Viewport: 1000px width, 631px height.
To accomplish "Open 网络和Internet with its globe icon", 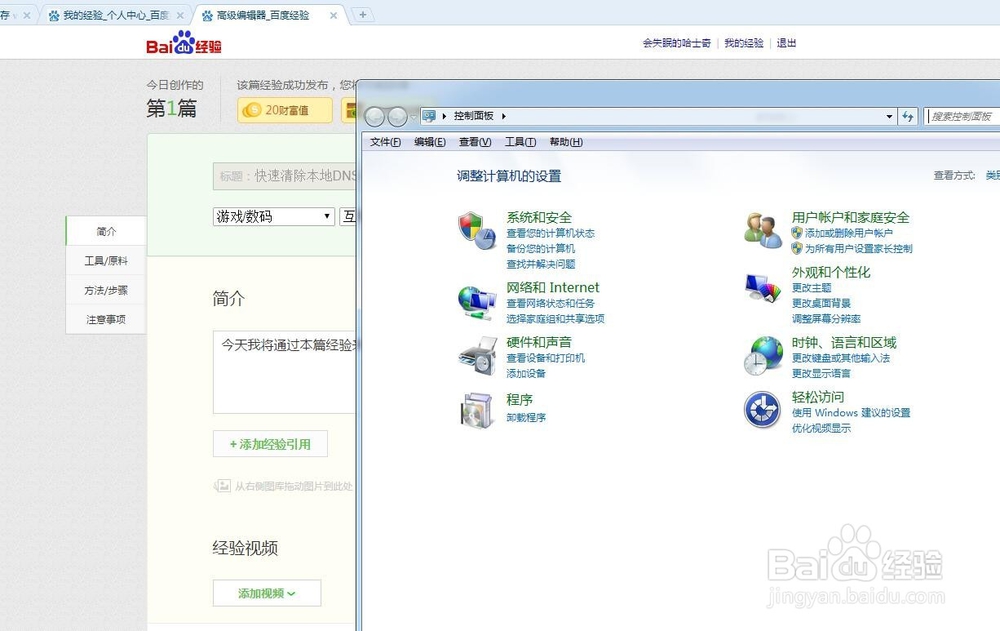I will 476,300.
